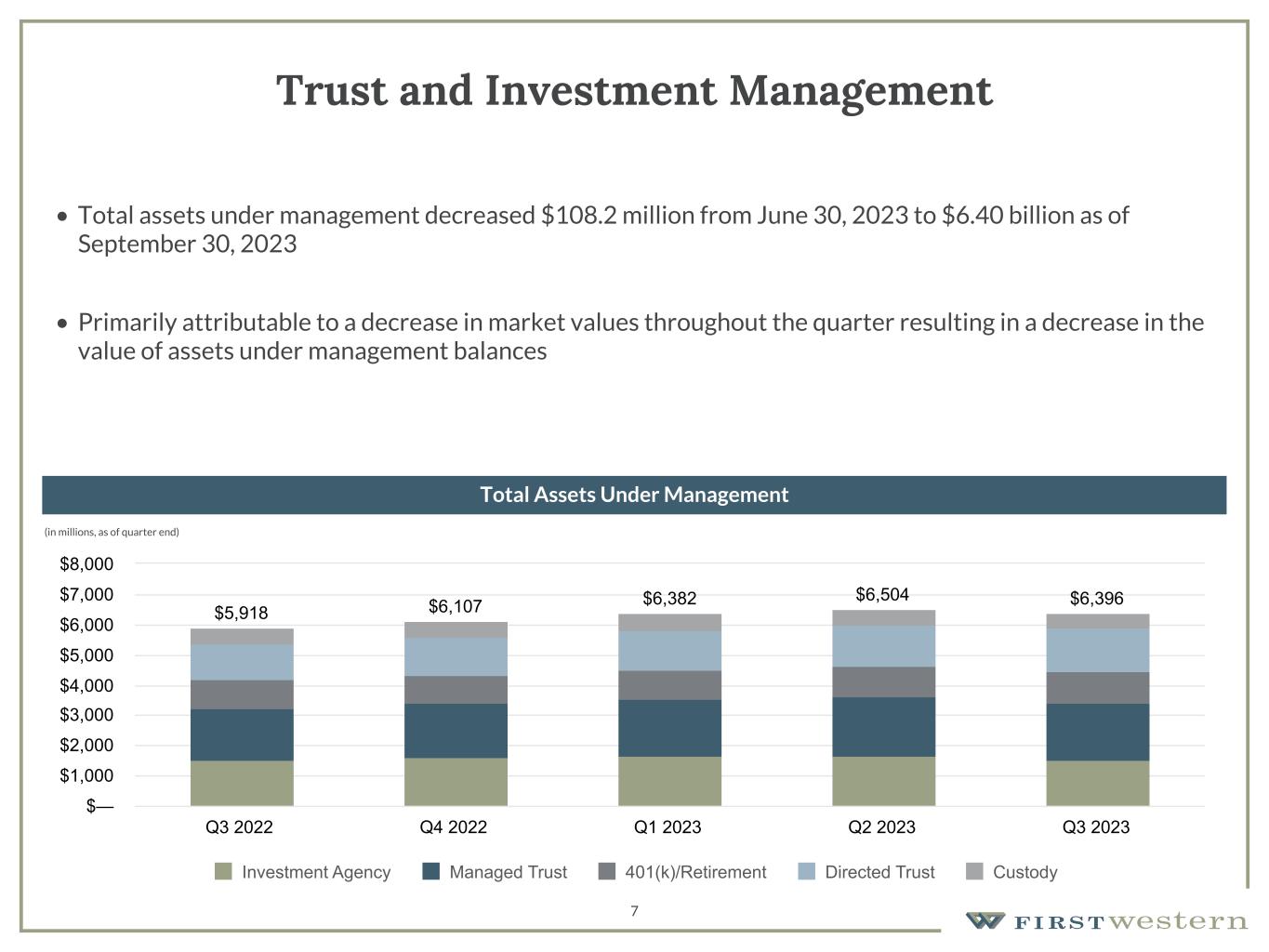
Task: Click the Managed Trust legend swatch
Action: 430,871
